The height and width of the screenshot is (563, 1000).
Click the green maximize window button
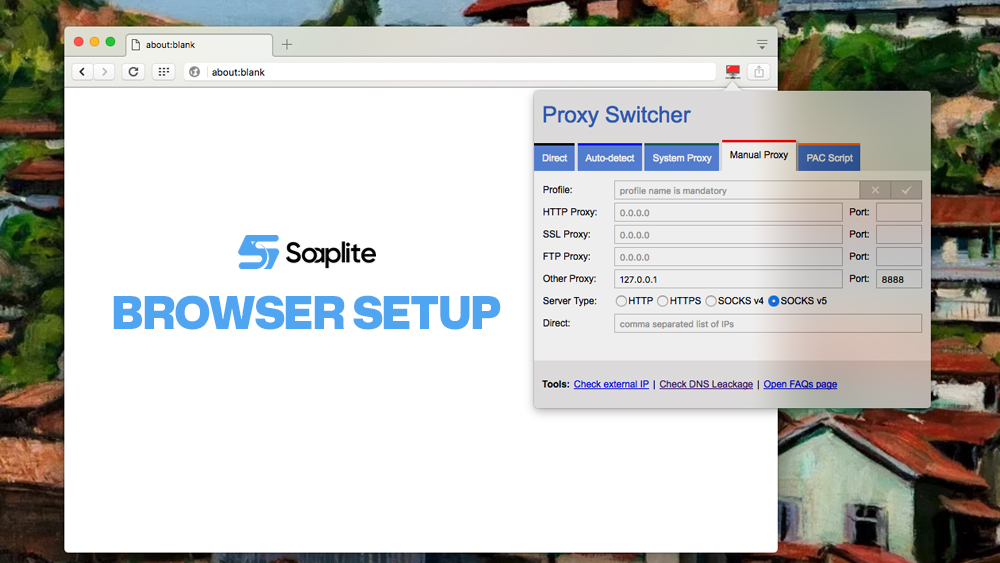coord(110,42)
